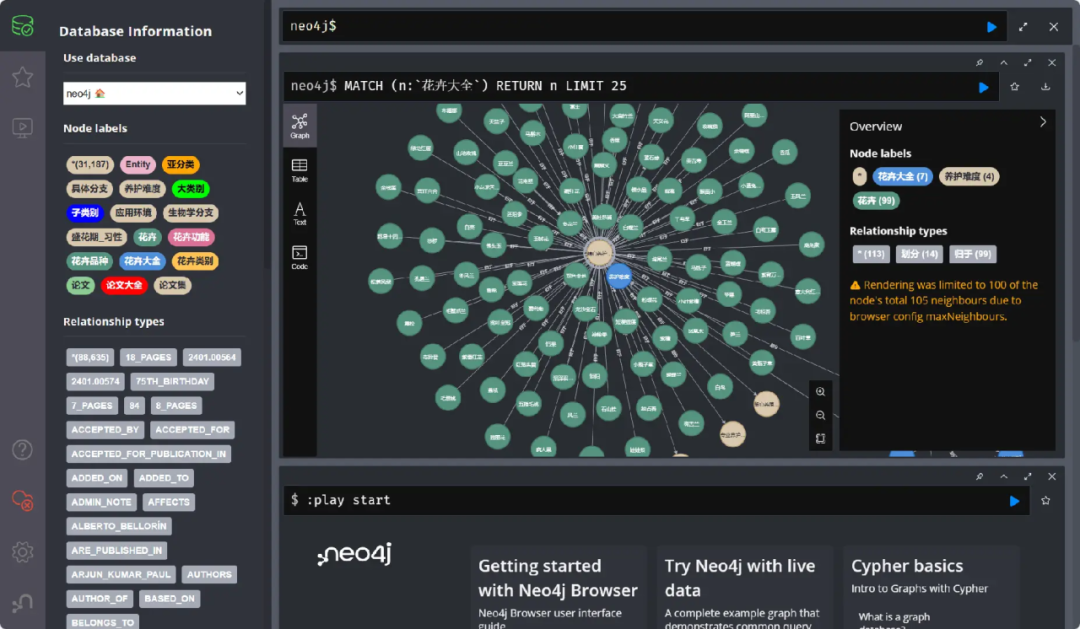1080x629 pixels.
Task: Select 养护难度 (4) in Overview
Action: (968, 177)
